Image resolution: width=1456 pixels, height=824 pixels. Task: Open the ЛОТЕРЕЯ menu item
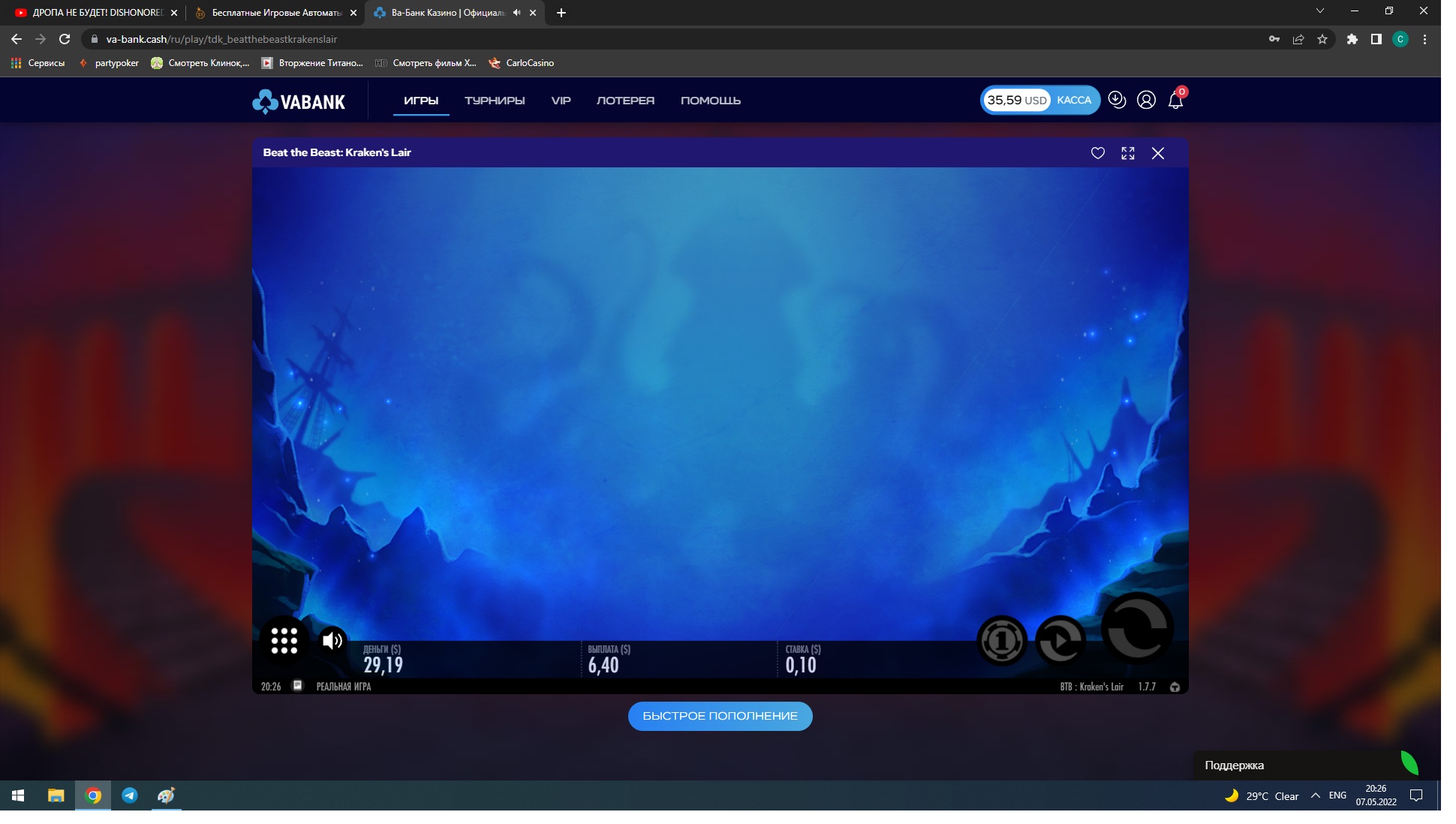[625, 101]
